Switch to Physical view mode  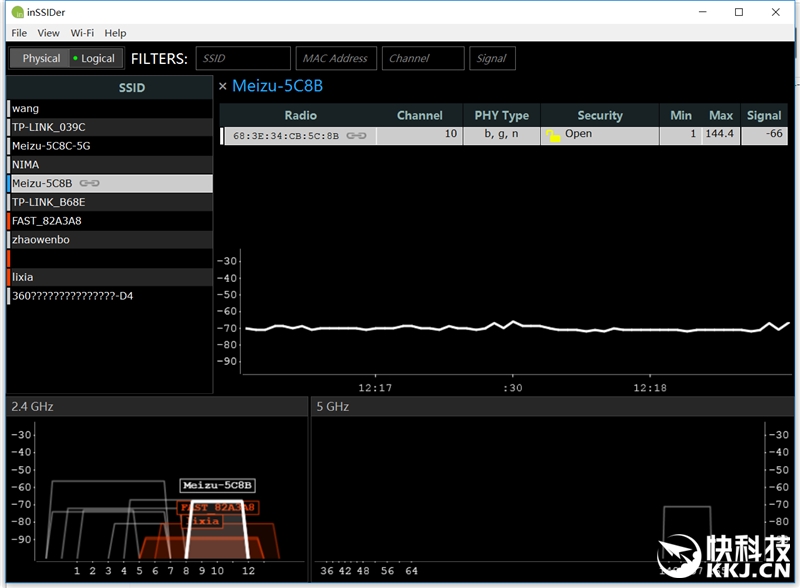pyautogui.click(x=41, y=58)
